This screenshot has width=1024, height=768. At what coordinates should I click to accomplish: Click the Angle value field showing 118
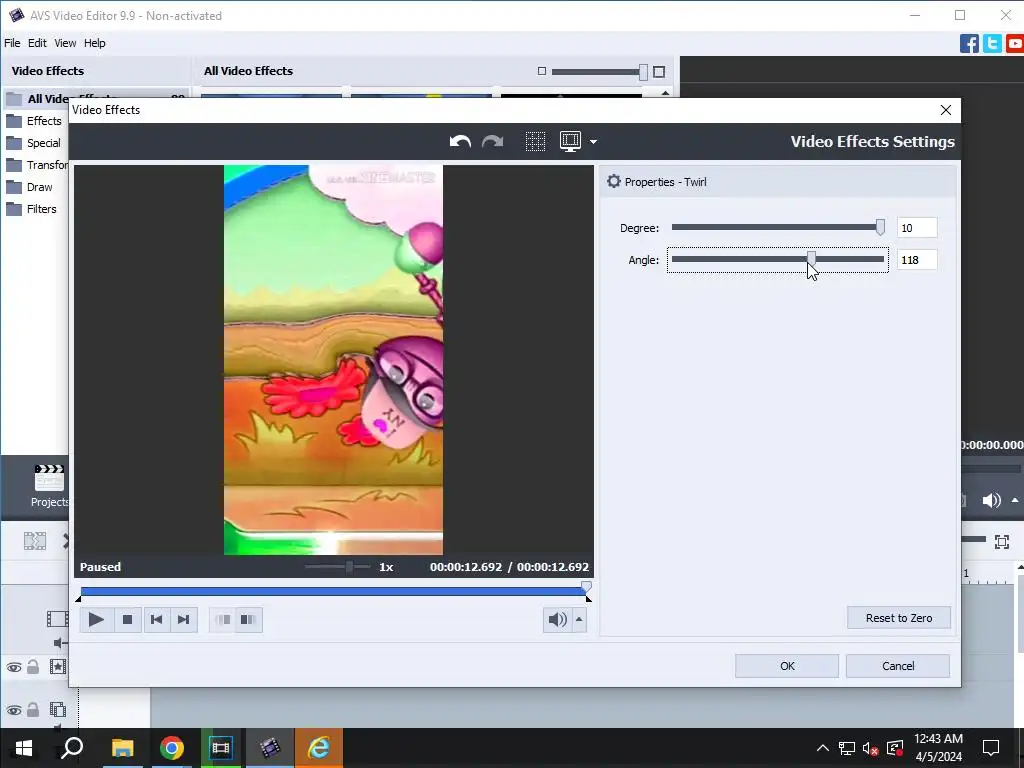[917, 260]
